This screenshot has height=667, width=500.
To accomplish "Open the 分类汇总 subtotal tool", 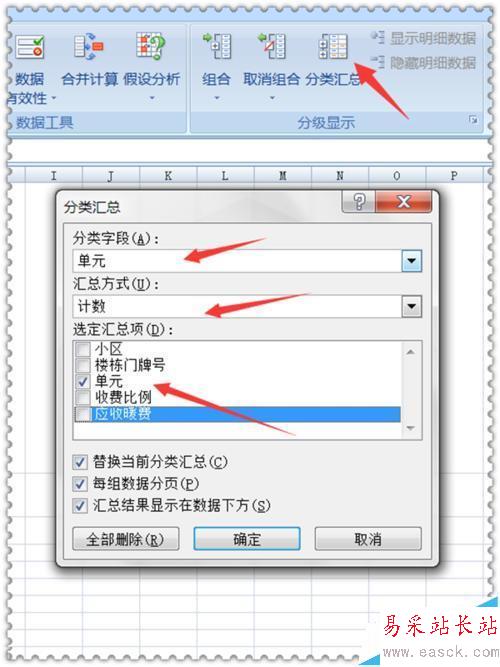I will [333, 46].
